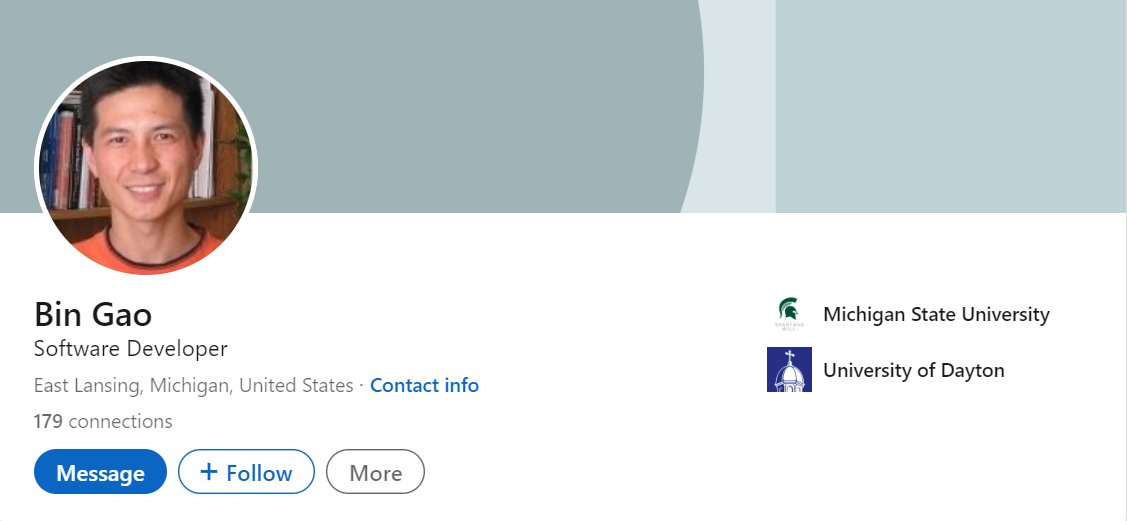Click the Michigan State Spartans logo

pyautogui.click(x=789, y=314)
